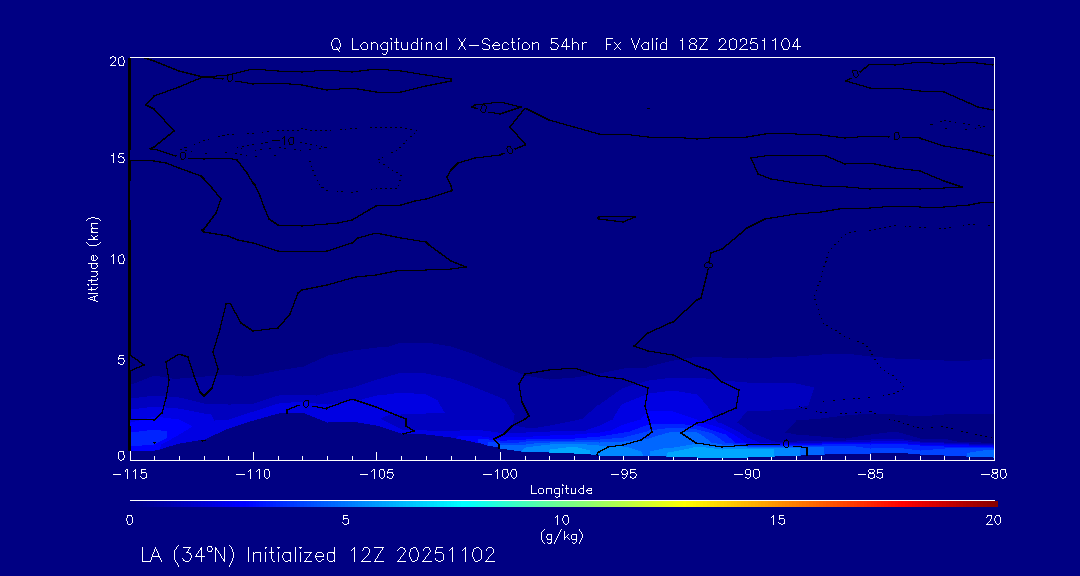This screenshot has width=1080, height=576.
Task: Click "LA (34°N) Initialized 12Z 20251102" caption
Action: point(318,555)
